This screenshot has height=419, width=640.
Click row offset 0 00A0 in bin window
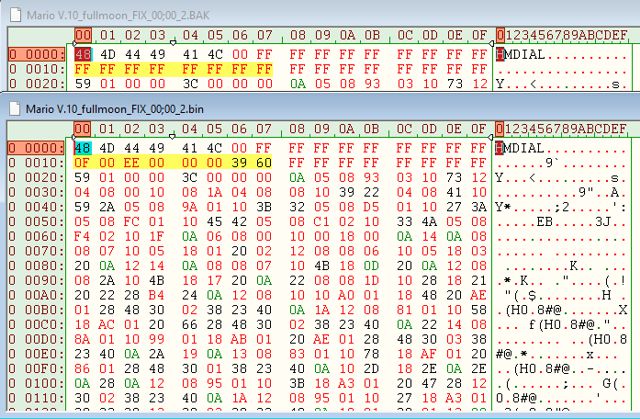[x=36, y=295]
